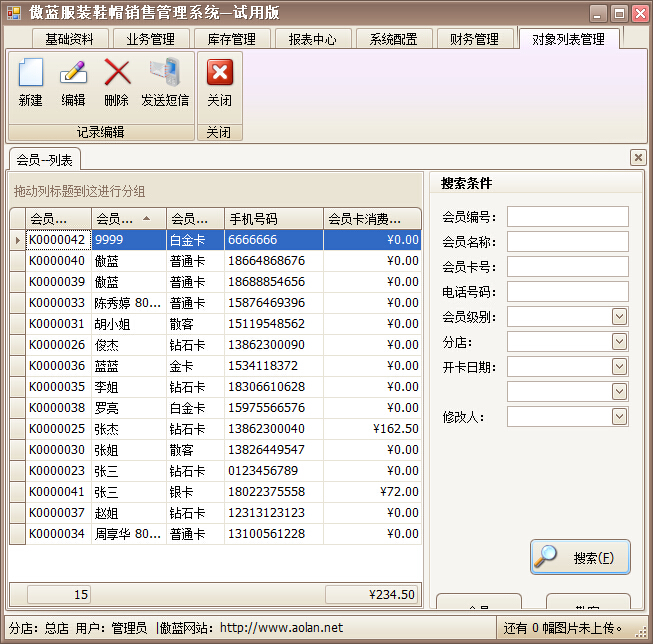
Task: Click the 搜索(F) magnifier search button
Action: (x=580, y=557)
